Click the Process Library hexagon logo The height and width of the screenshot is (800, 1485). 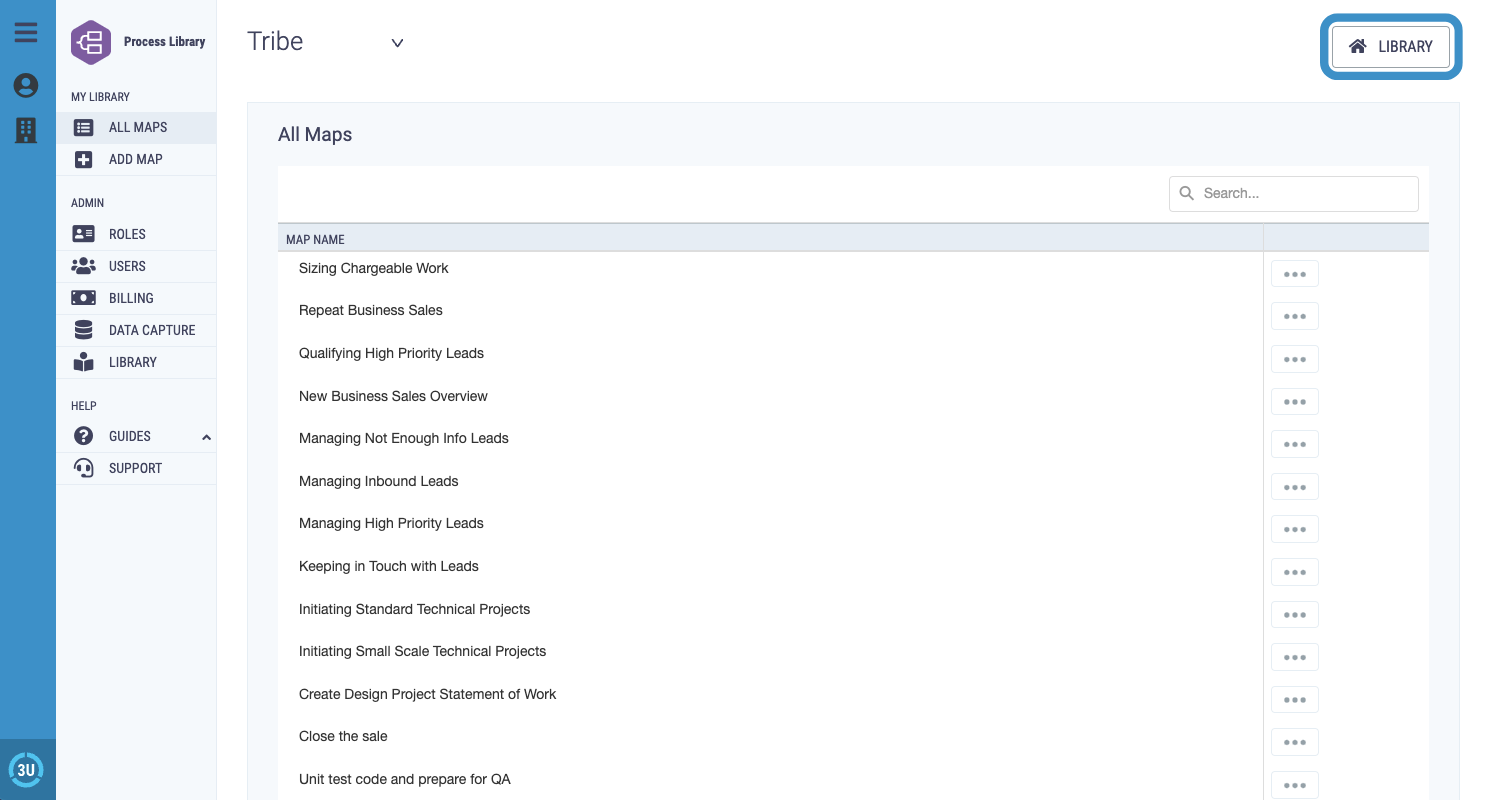tap(91, 42)
